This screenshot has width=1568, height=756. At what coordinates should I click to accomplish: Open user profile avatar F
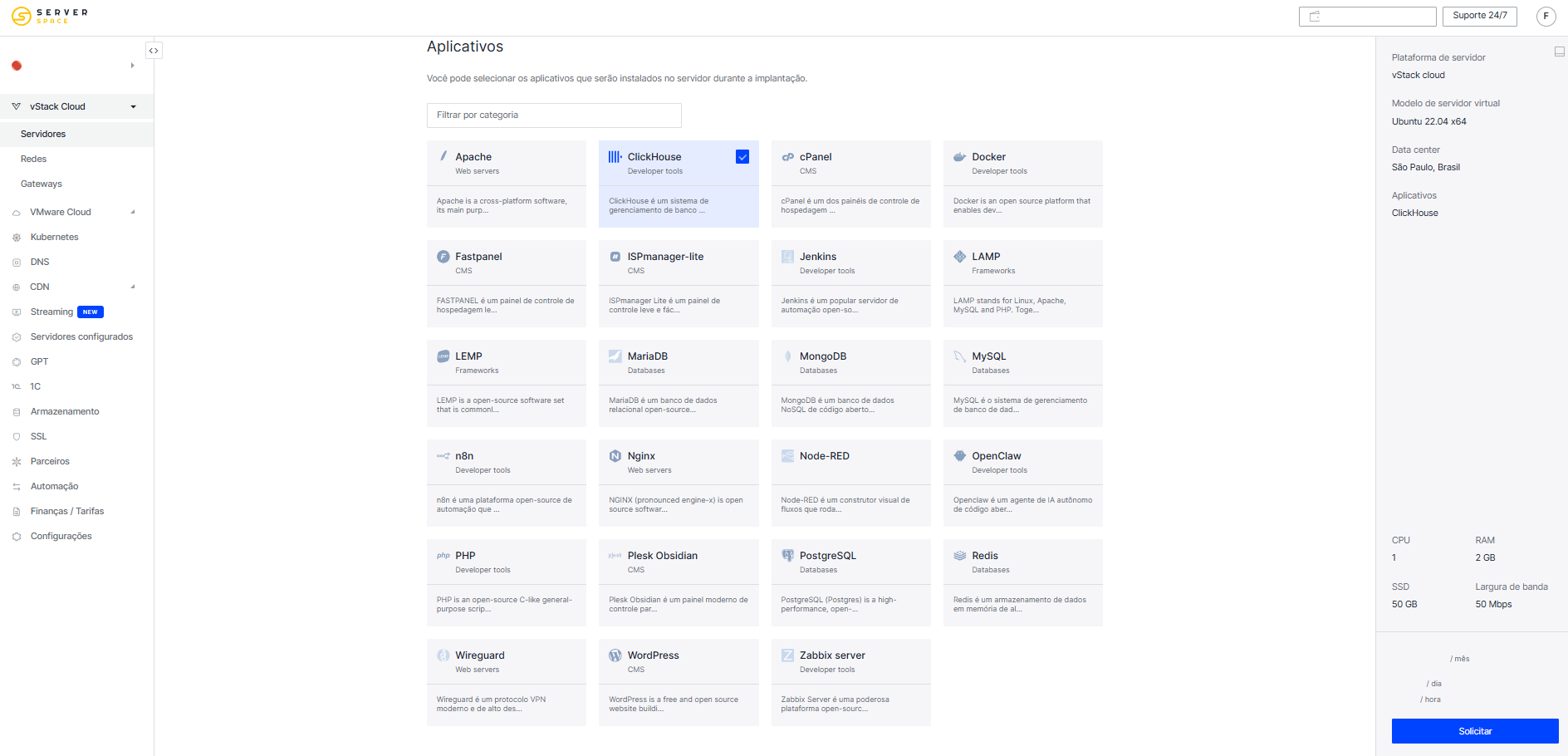[1546, 16]
